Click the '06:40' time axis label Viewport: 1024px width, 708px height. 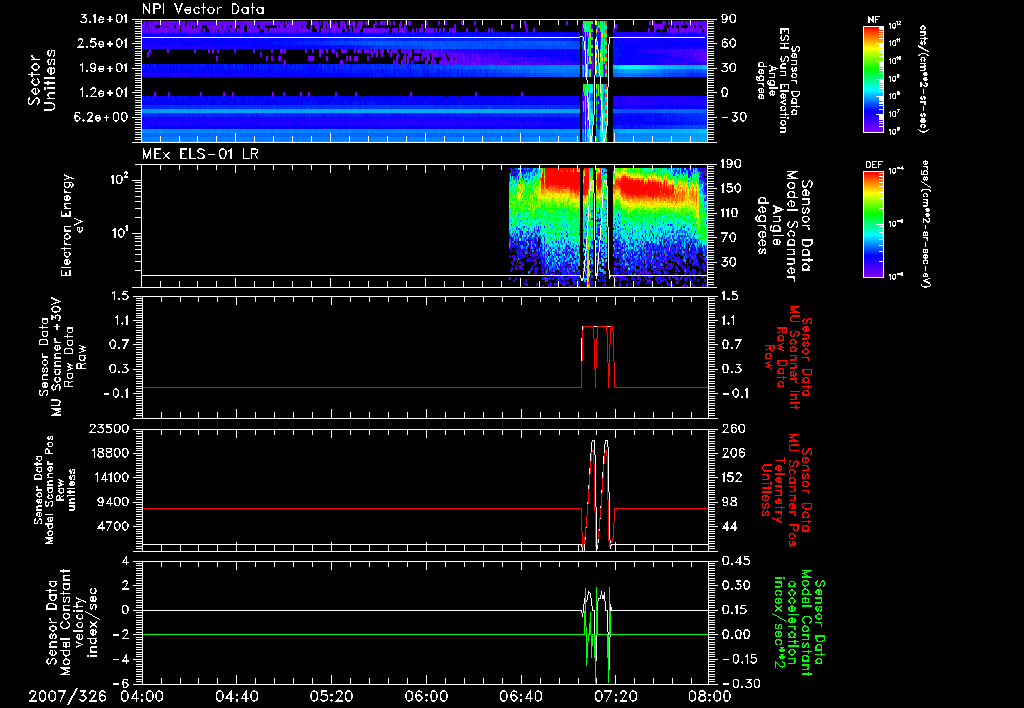pos(520,696)
